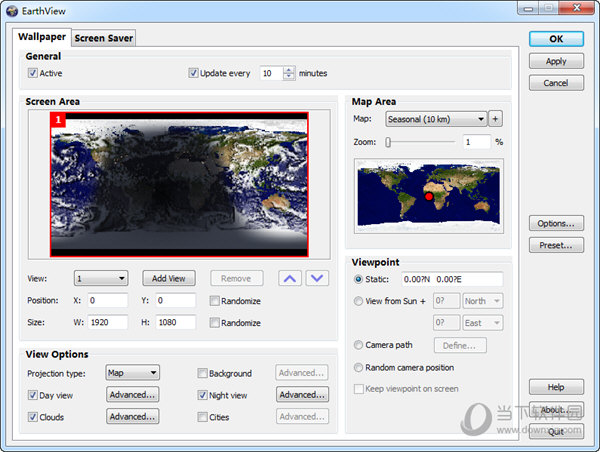The height and width of the screenshot is (452, 600).
Task: Open Cities Advanced settings
Action: click(302, 416)
